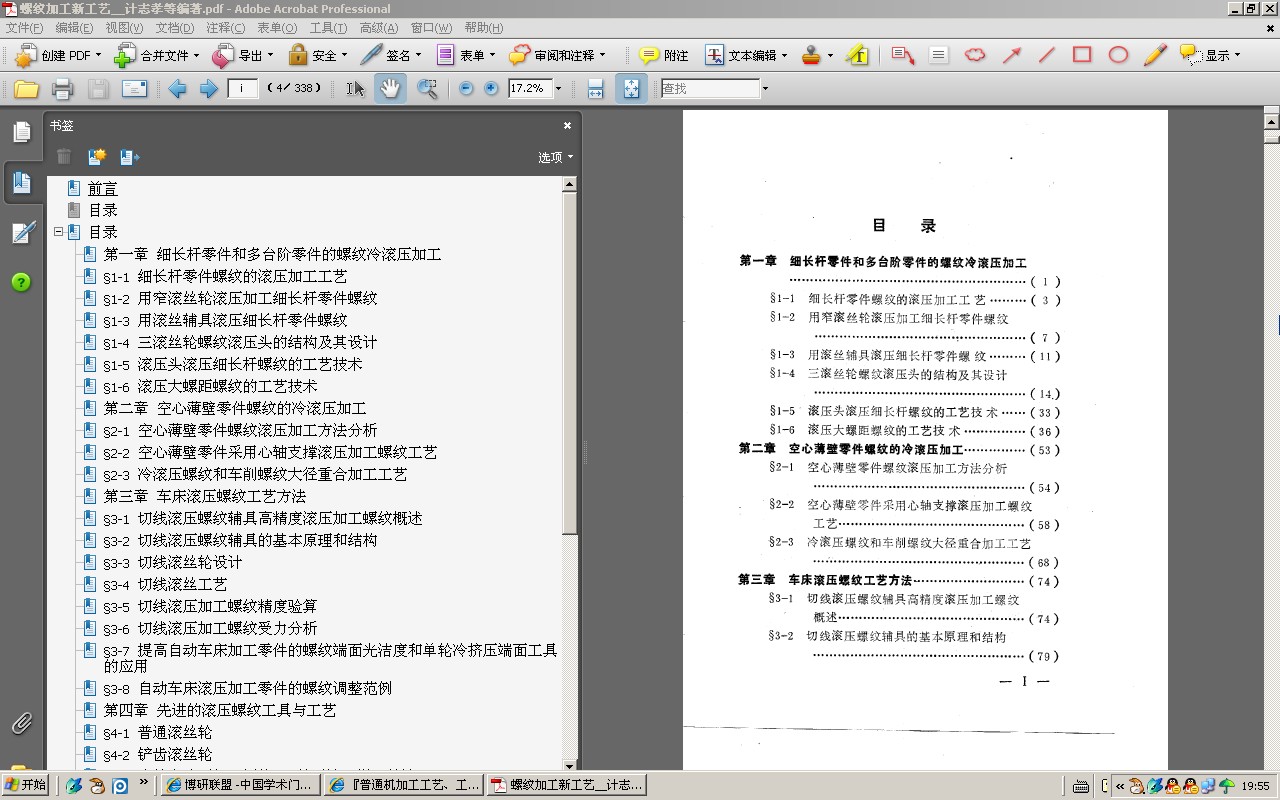The image size is (1280, 800).
Task: Select bookmark 第二章 空心薄壁零件螺纹的冷滚压加工
Action: 235,408
